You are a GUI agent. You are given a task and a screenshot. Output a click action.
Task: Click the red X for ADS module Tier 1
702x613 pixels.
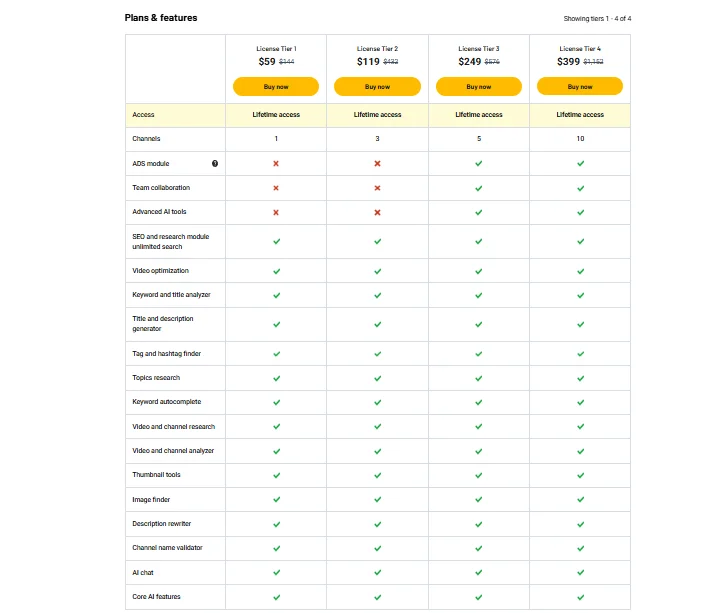[276, 163]
